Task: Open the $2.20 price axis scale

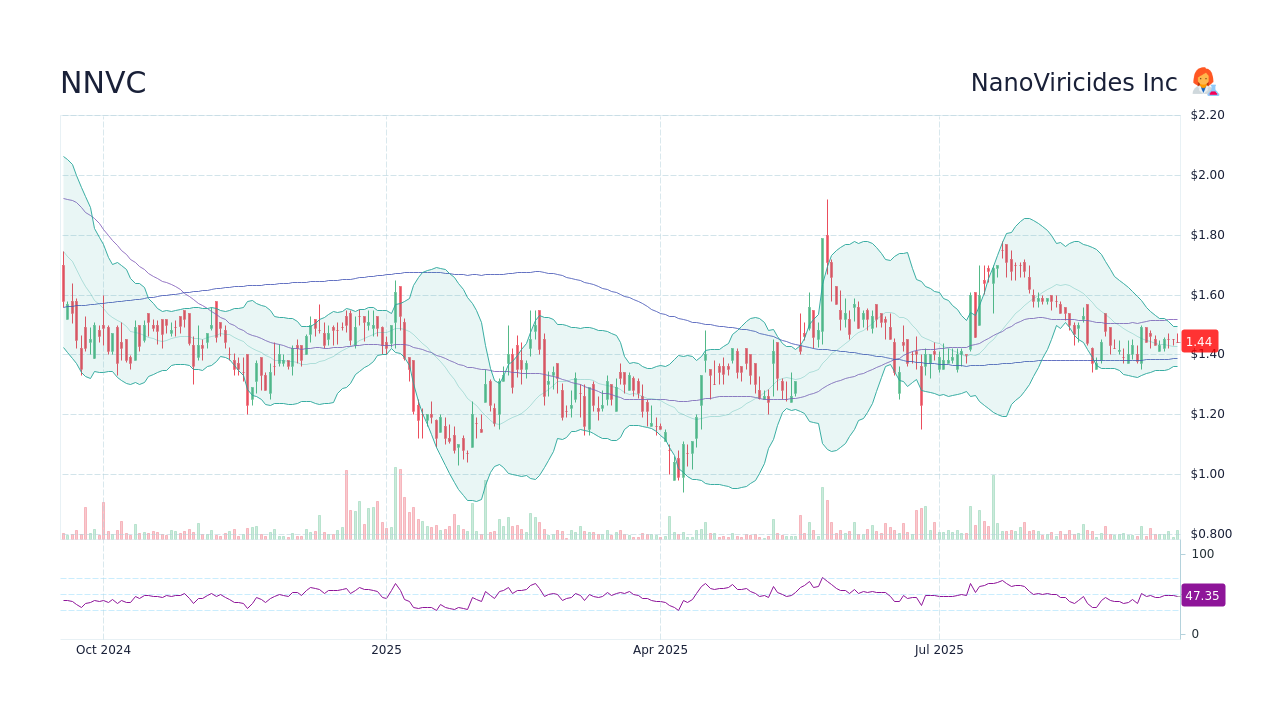Action: click(1207, 115)
